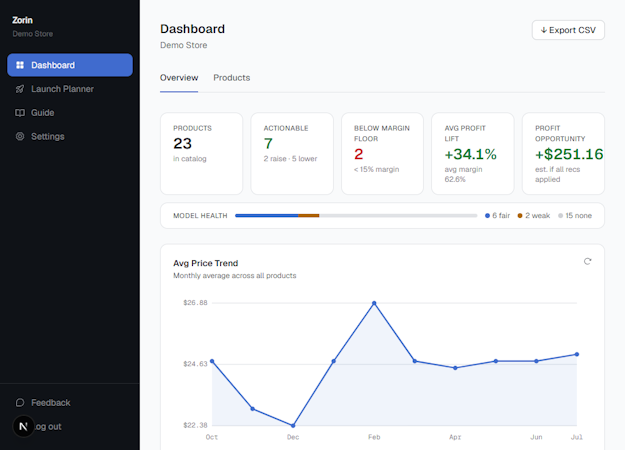Click the Feedback speech bubble icon
This screenshot has height=450, width=625.
pos(20,403)
